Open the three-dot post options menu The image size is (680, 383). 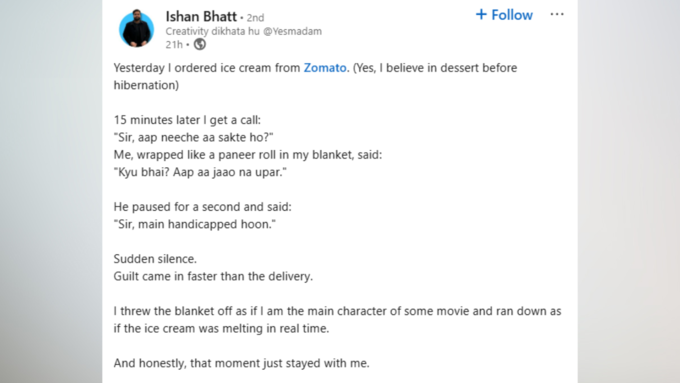557,14
